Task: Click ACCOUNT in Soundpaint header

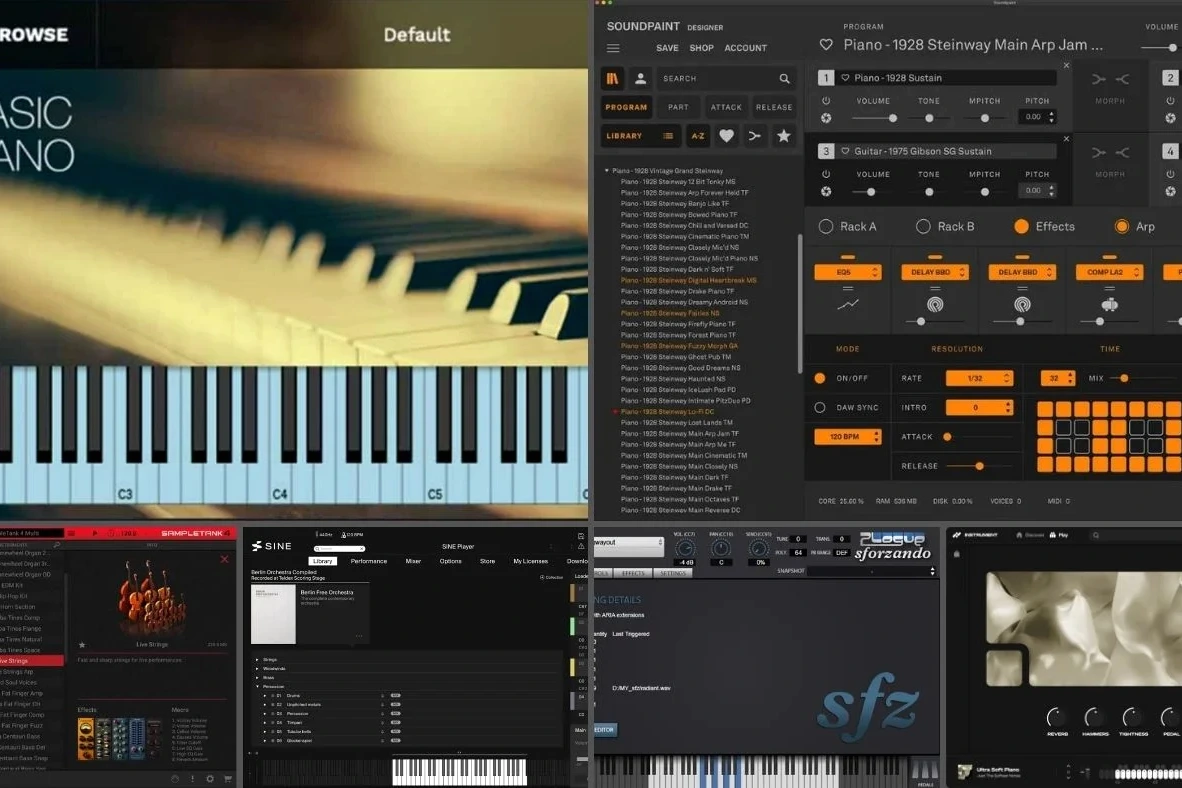Action: coord(746,48)
